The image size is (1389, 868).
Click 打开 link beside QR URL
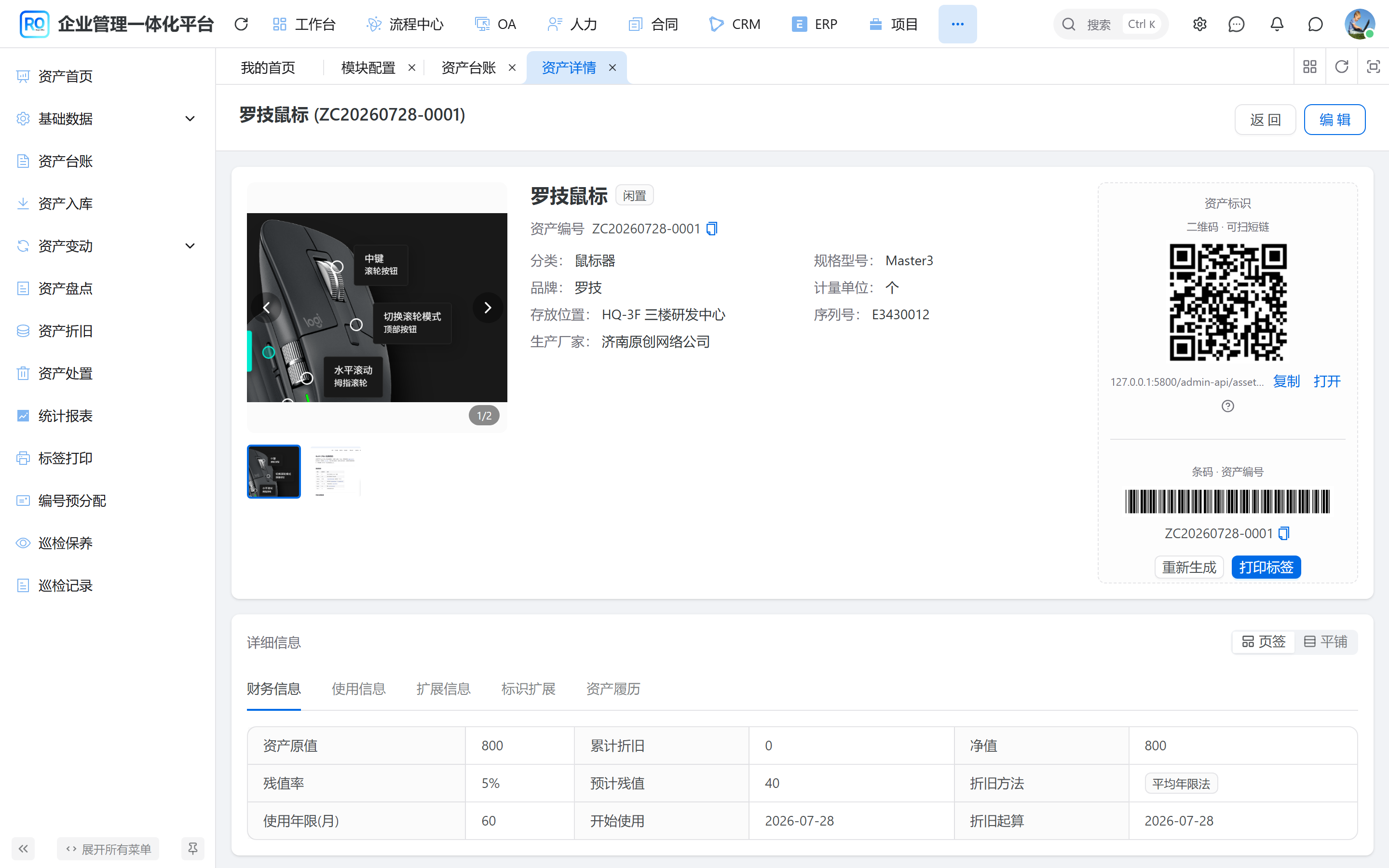coord(1327,381)
